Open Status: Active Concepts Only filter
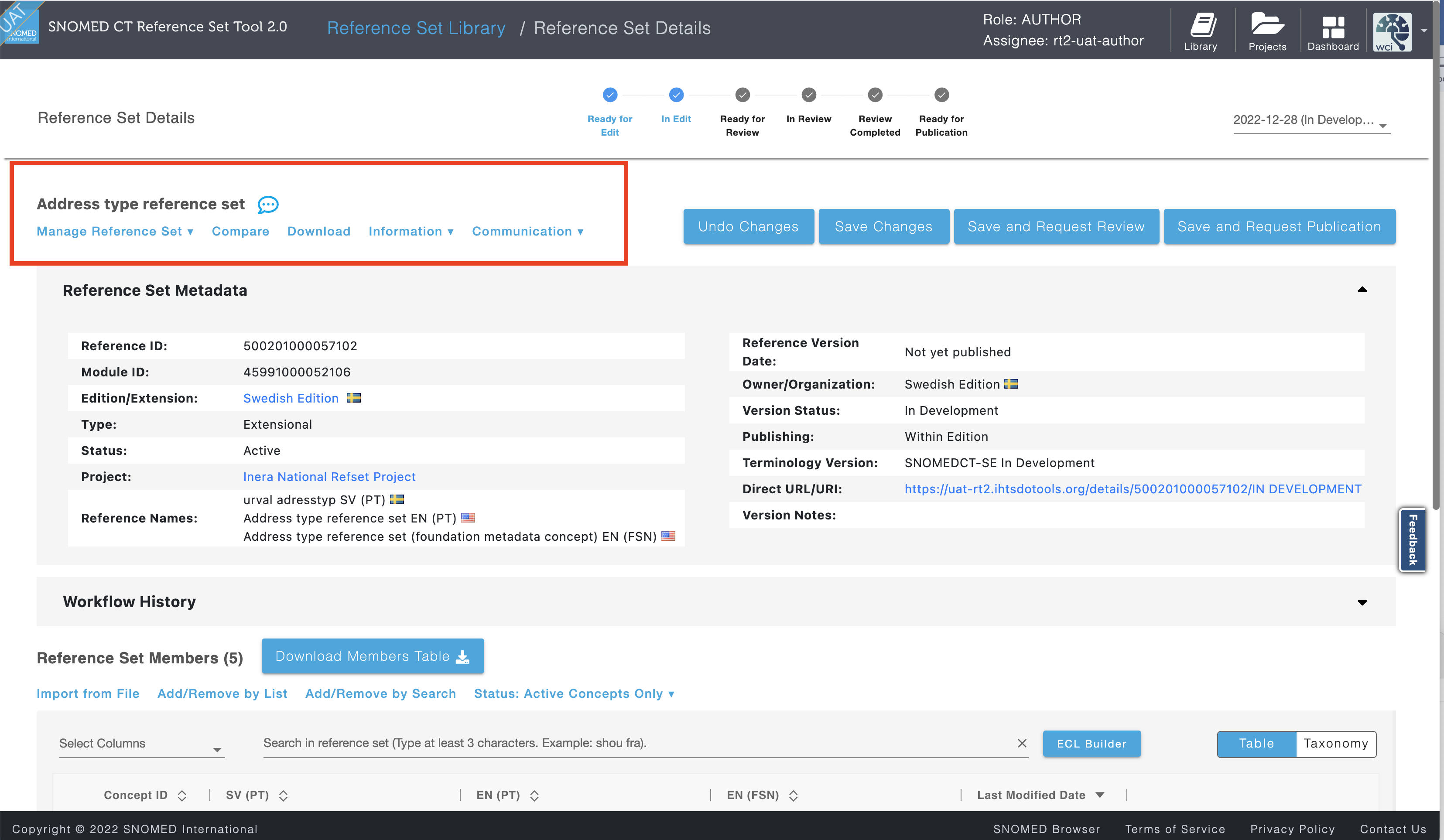 tap(574, 694)
